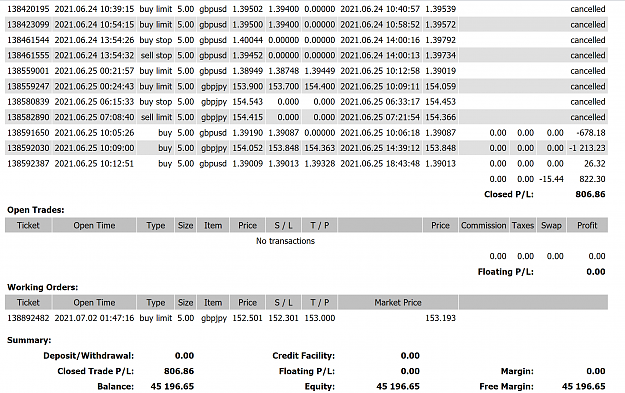Click market price 153.193
The width and height of the screenshot is (625, 393).
440,318
